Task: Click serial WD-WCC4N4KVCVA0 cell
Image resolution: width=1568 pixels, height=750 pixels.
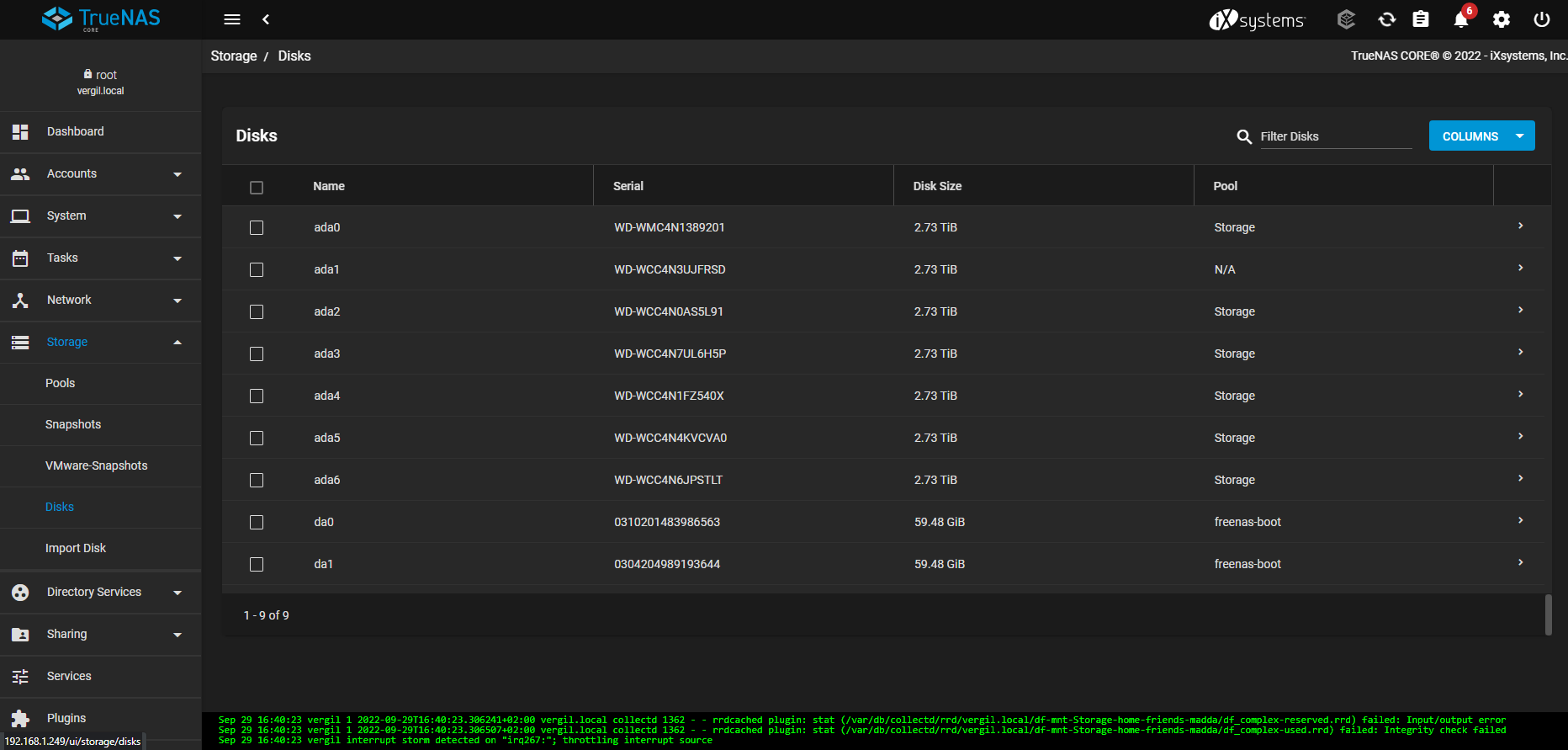Action: coord(670,438)
